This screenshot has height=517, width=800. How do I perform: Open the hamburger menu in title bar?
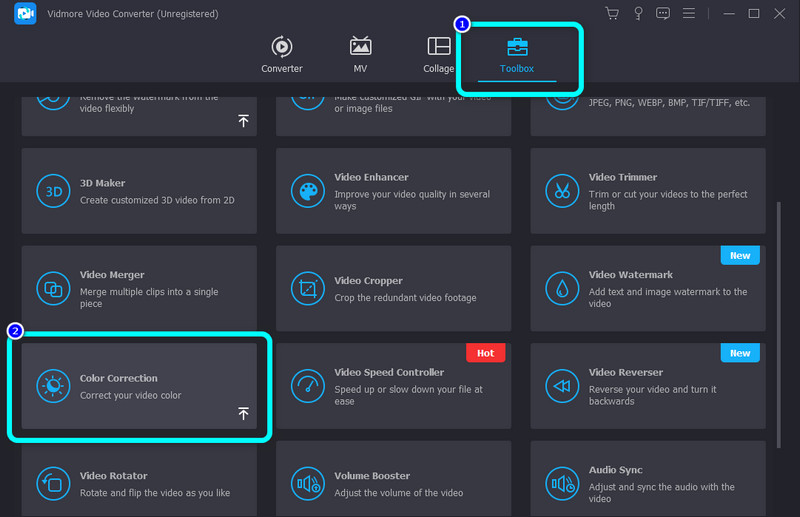689,13
